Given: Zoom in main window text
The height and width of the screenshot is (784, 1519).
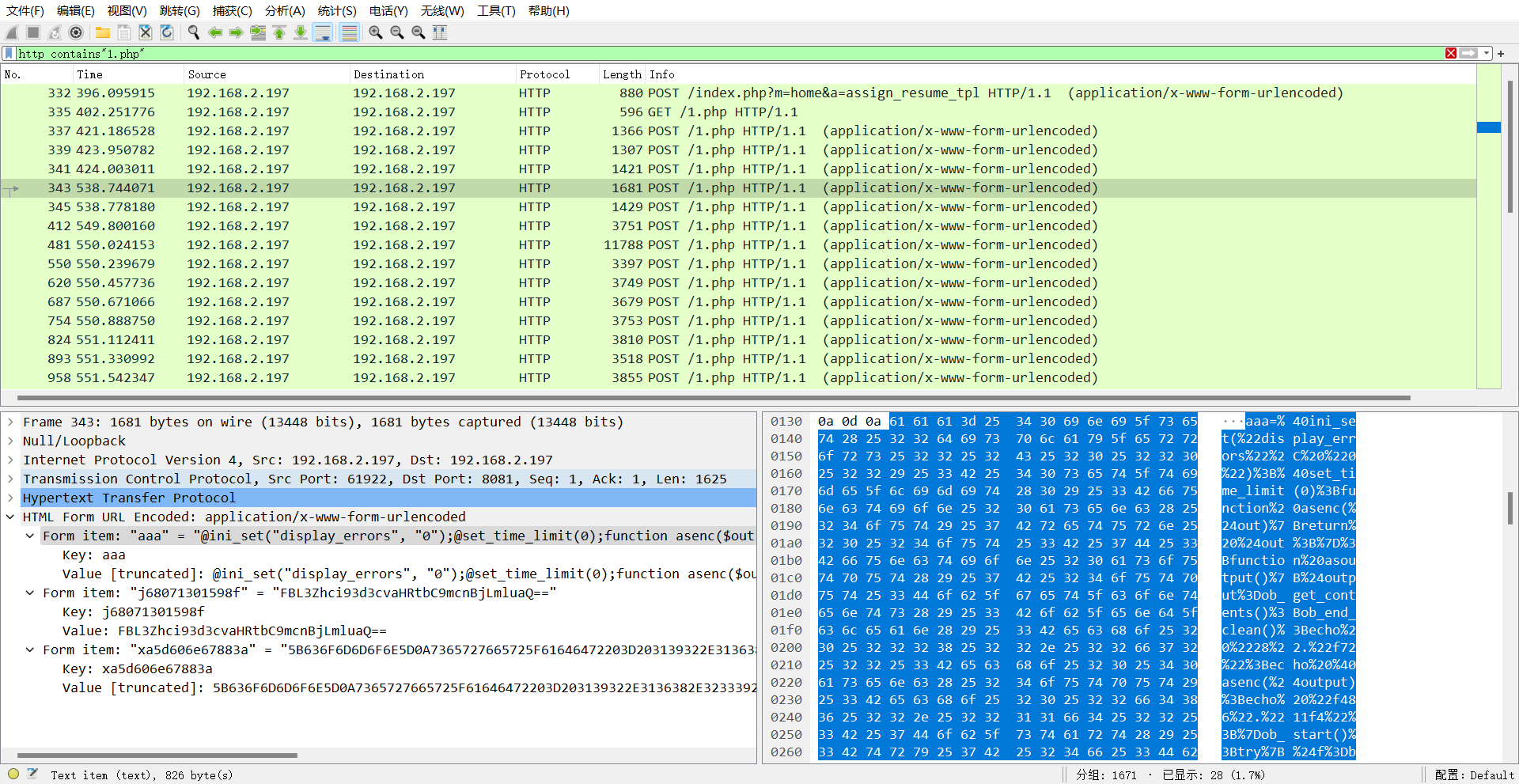Looking at the screenshot, I should tap(376, 32).
